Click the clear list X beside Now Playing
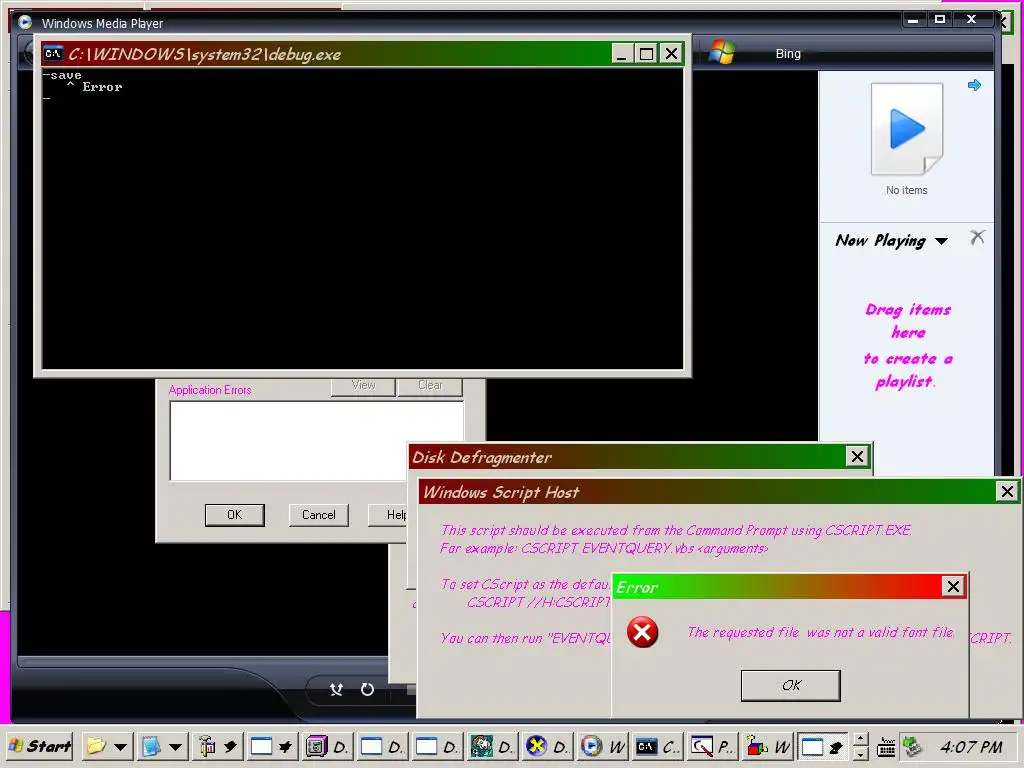Screen dimensions: 1024x768 pyautogui.click(x=977, y=237)
